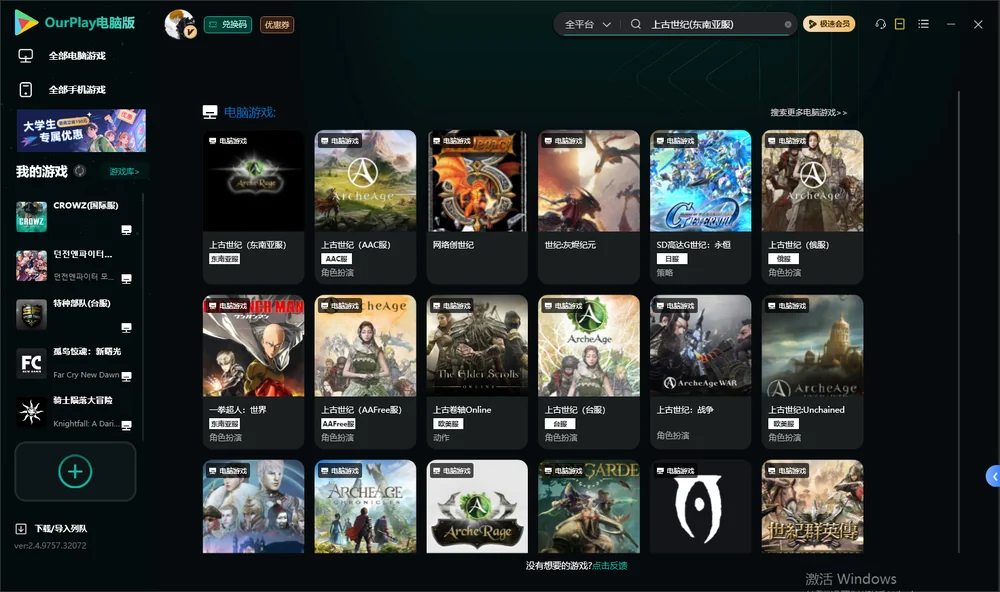Open the 全平台 platform dropdown
Viewport: 1000px width, 592px height.
point(587,24)
